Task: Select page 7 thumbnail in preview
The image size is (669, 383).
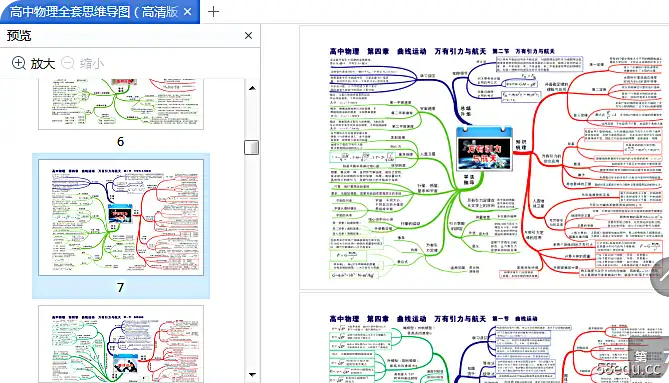Action: [121, 218]
